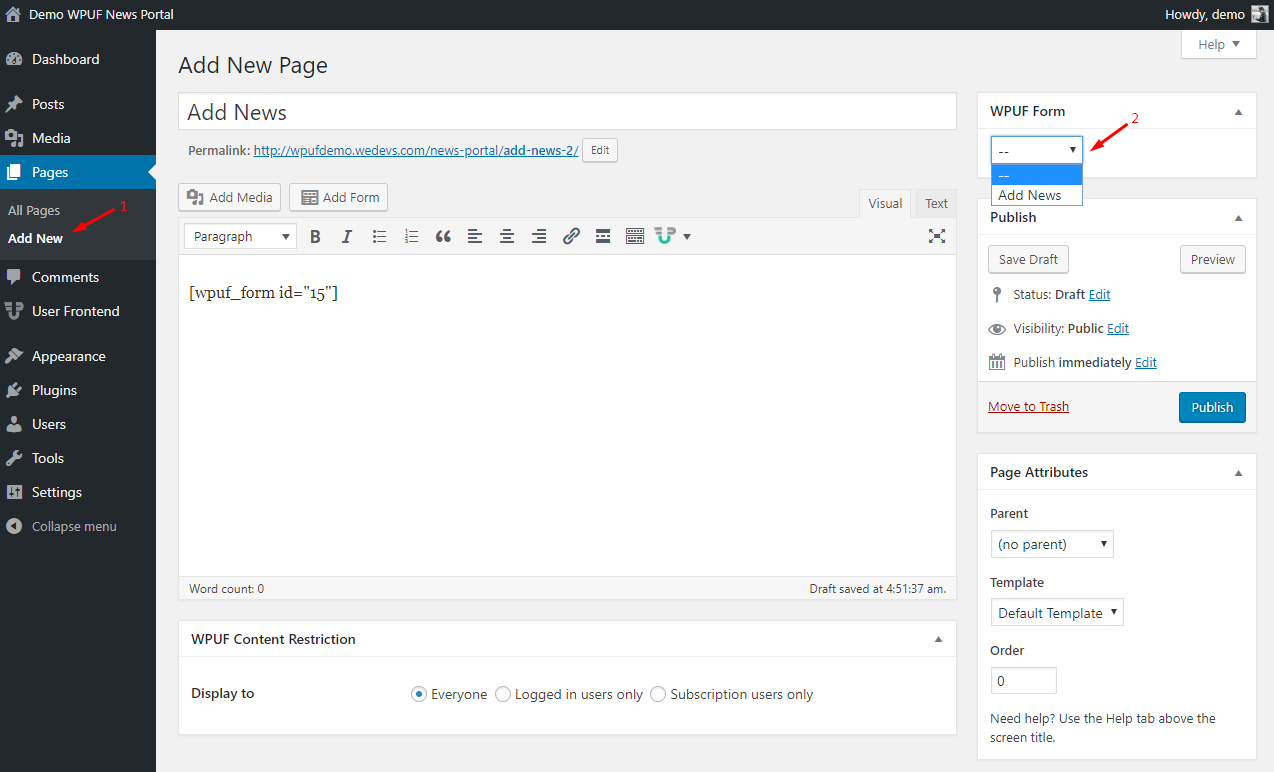Click the permalink Edit button
The image size is (1274, 772).
[x=600, y=150]
